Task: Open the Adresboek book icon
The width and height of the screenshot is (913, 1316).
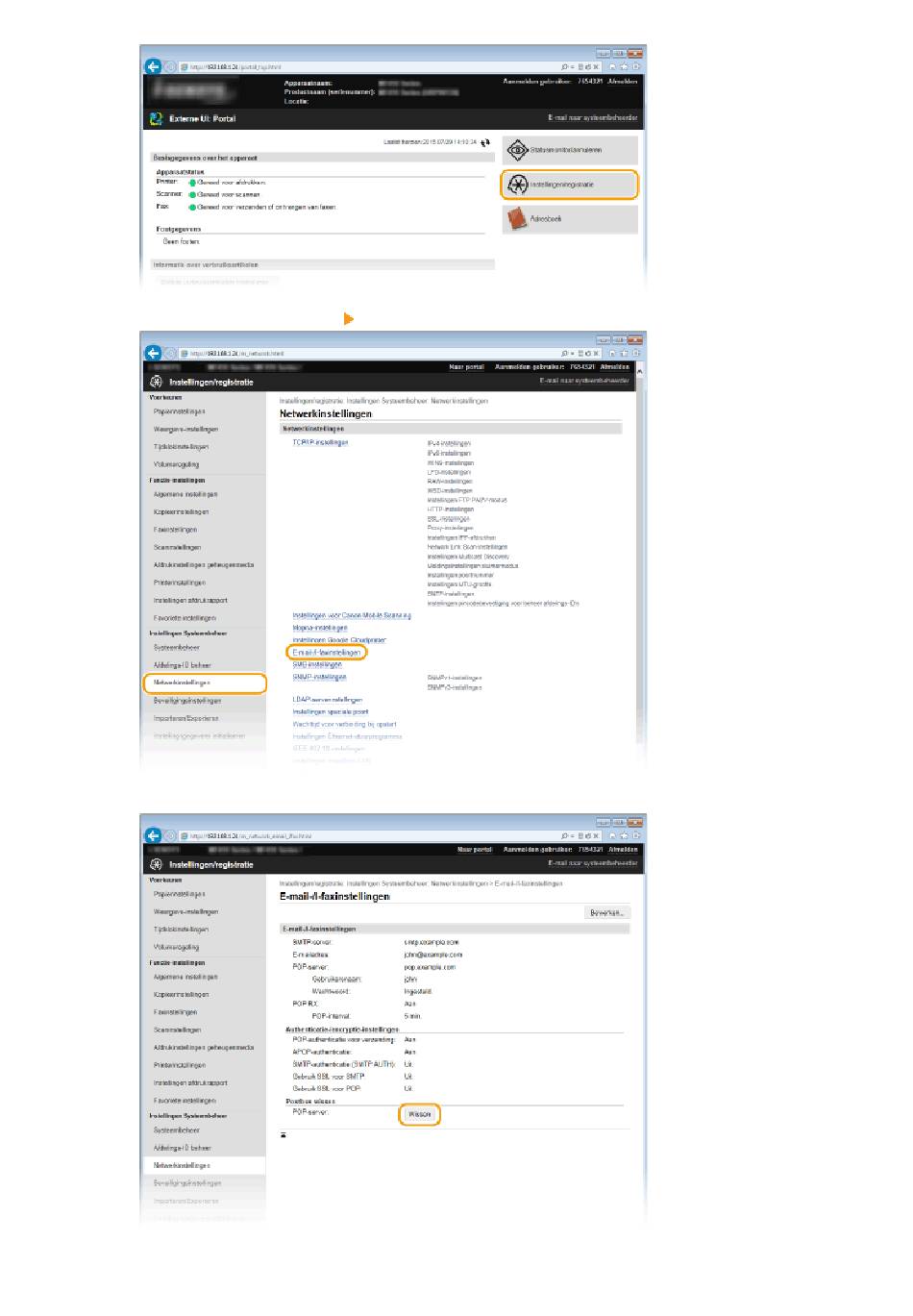Action: pos(517,218)
